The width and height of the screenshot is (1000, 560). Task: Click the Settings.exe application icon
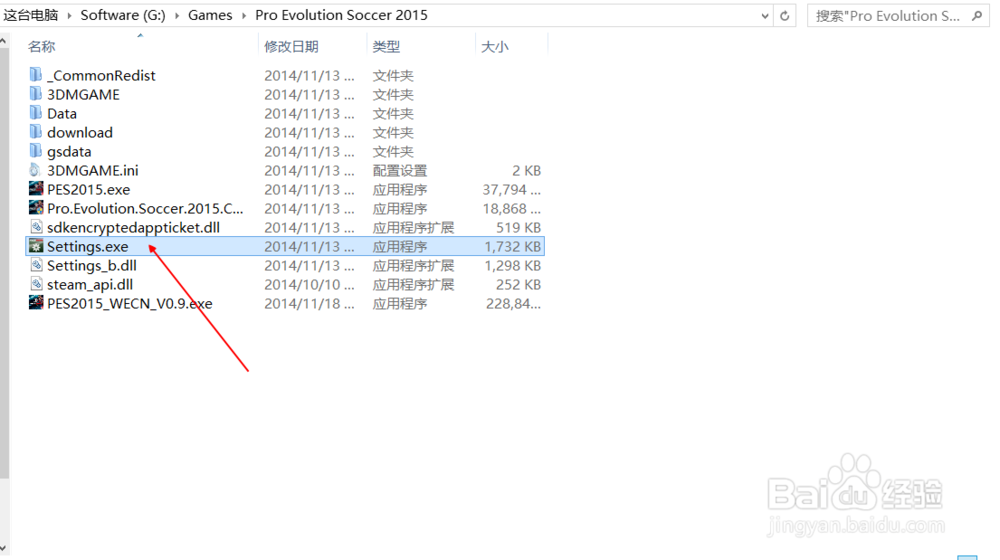pyautogui.click(x=36, y=246)
